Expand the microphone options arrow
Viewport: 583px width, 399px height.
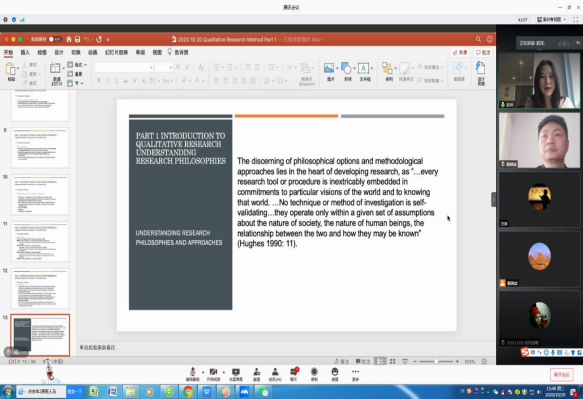203,372
